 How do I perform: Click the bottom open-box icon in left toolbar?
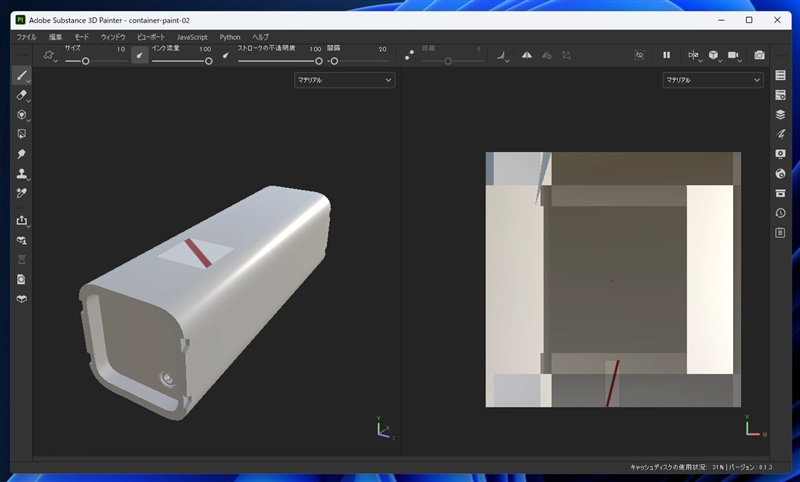21,299
